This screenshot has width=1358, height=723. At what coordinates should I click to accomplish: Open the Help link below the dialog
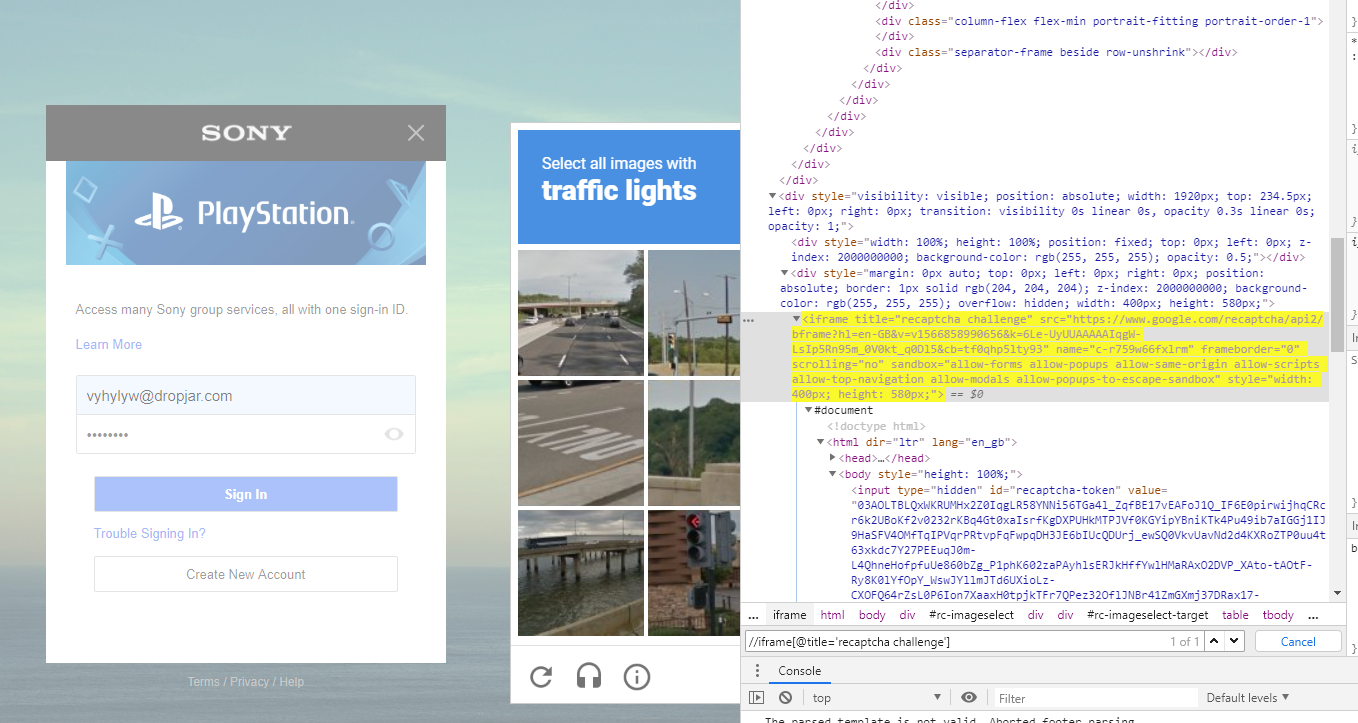(x=292, y=682)
